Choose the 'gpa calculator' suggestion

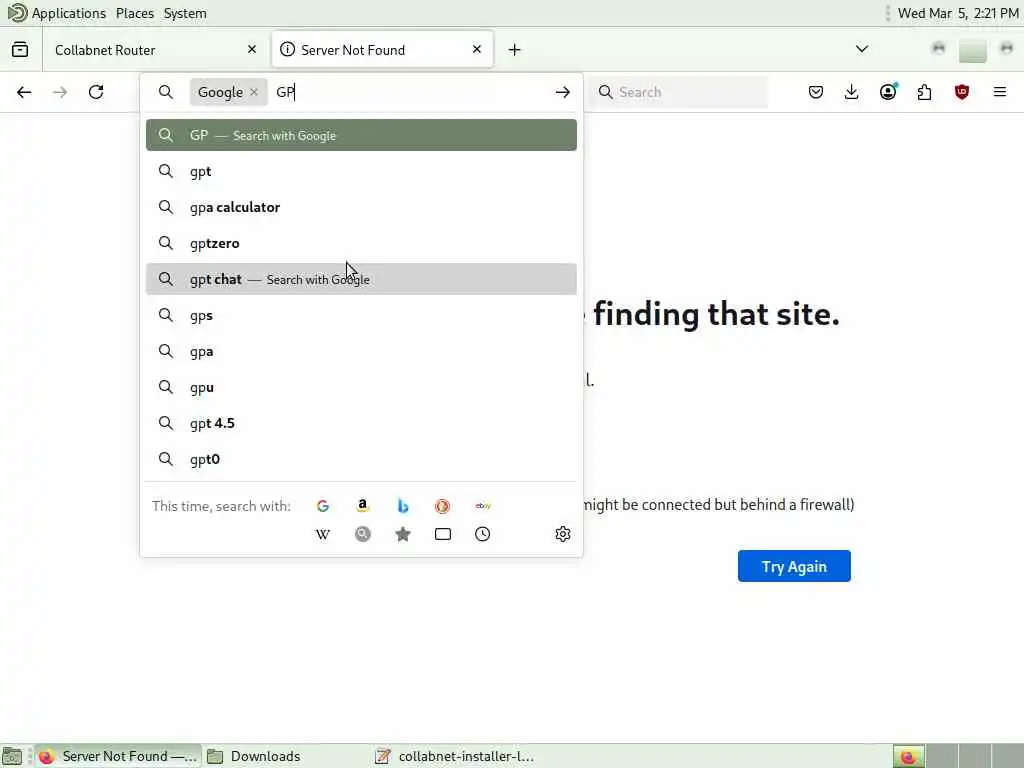[x=361, y=207]
